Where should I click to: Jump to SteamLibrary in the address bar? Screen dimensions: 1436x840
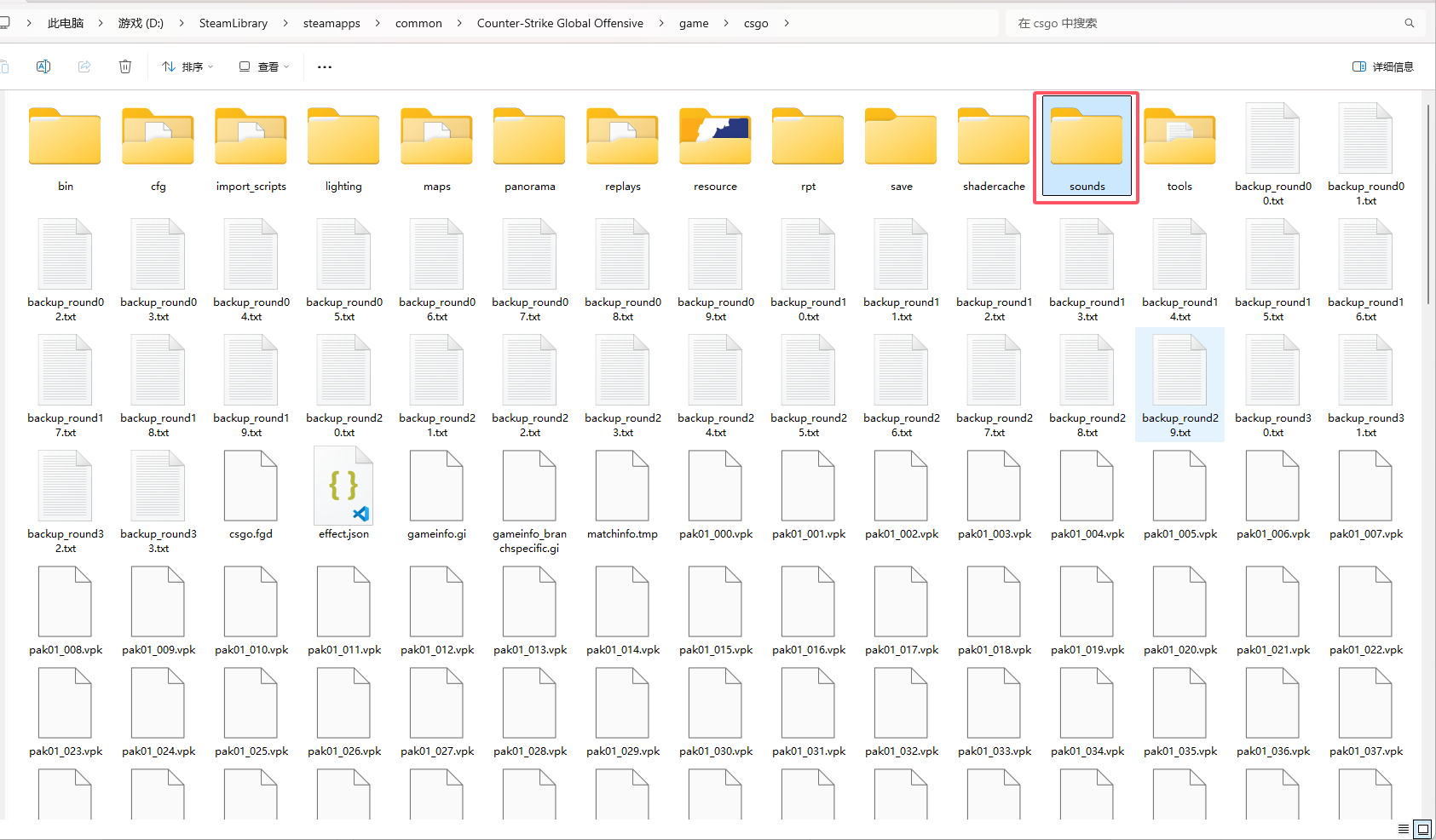click(x=233, y=23)
